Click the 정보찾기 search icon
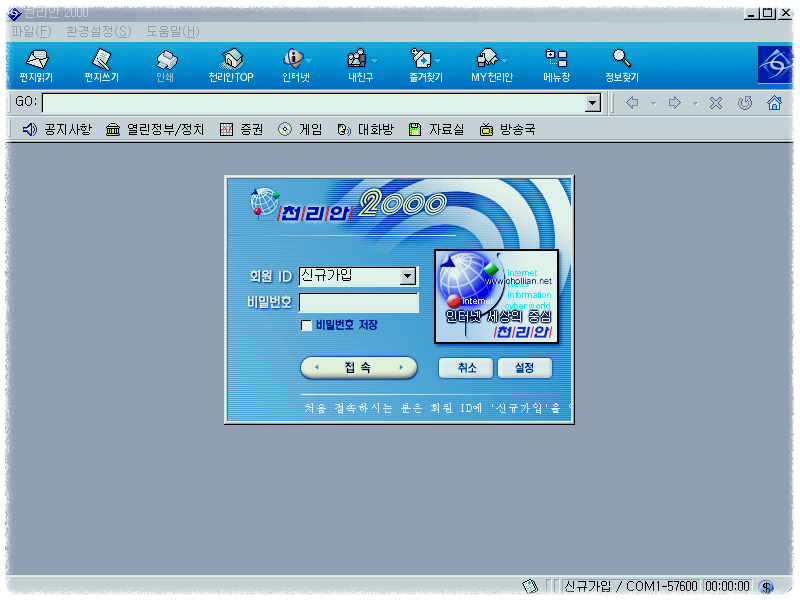The width and height of the screenshot is (800, 600). [621, 66]
